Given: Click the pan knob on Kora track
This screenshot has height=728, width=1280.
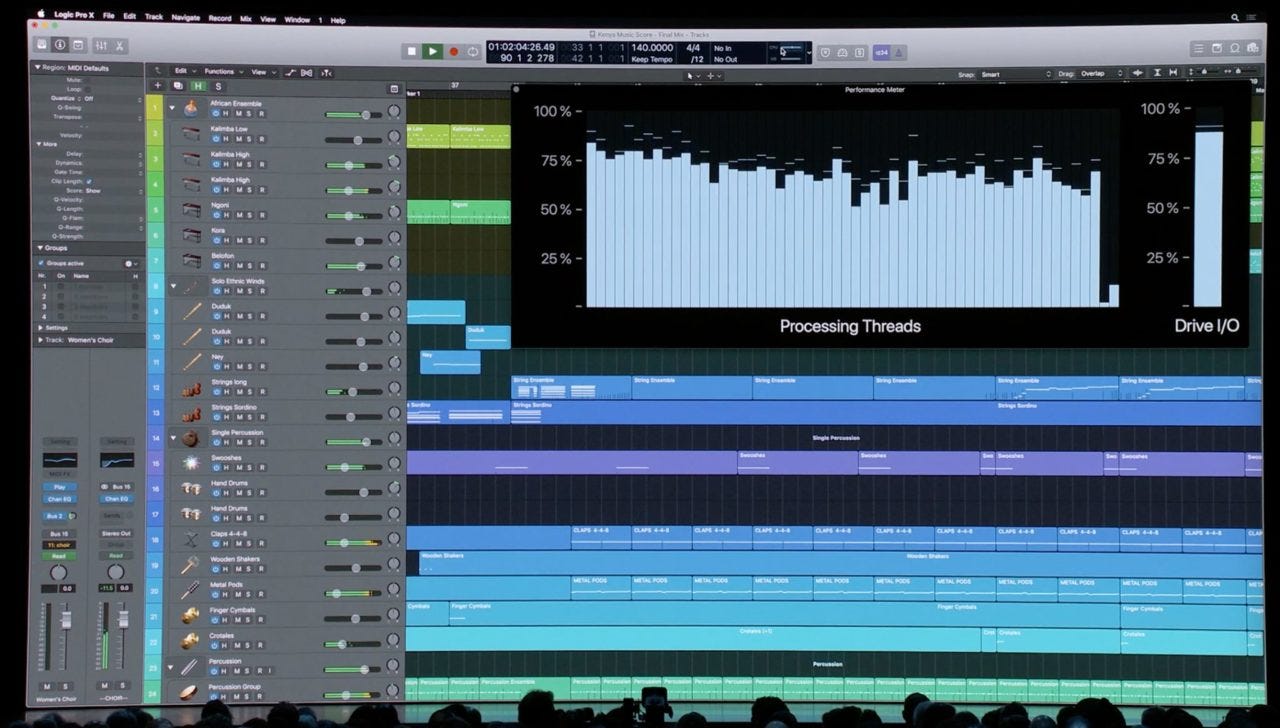Looking at the screenshot, I should [394, 239].
